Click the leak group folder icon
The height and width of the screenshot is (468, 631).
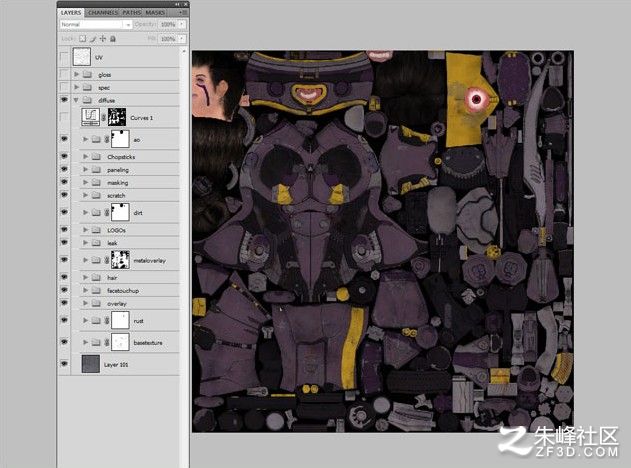pyautogui.click(x=96, y=243)
